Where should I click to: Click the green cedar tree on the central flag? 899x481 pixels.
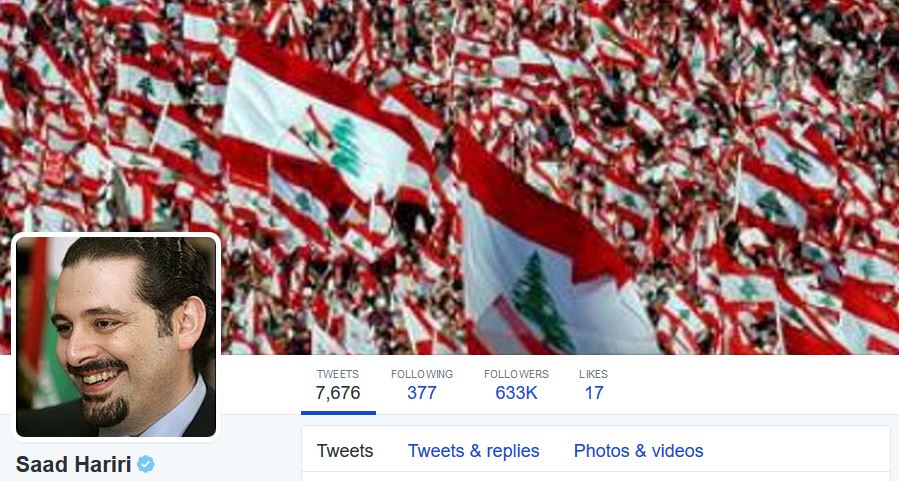click(542, 301)
